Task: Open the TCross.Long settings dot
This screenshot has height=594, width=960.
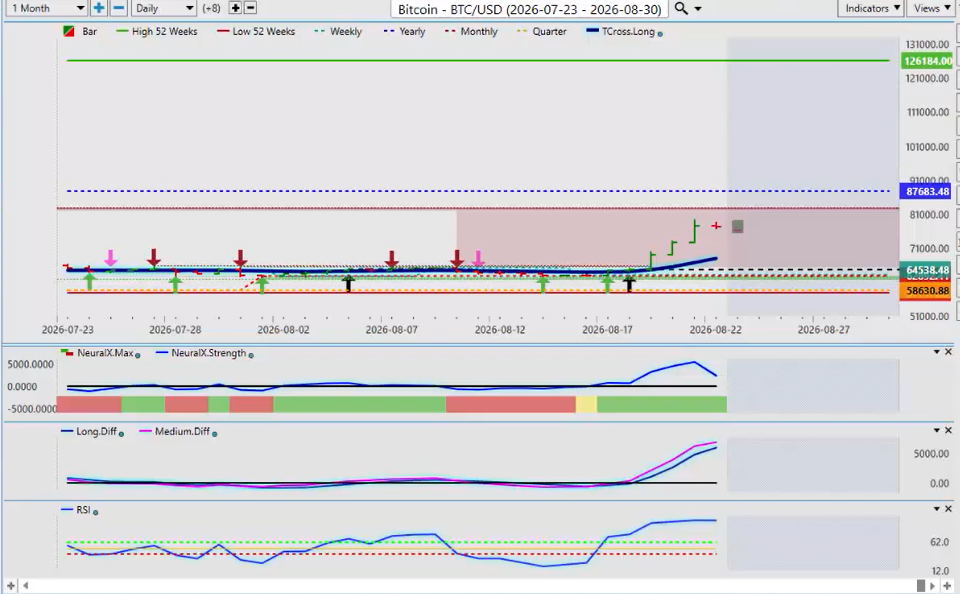Action: [x=660, y=34]
